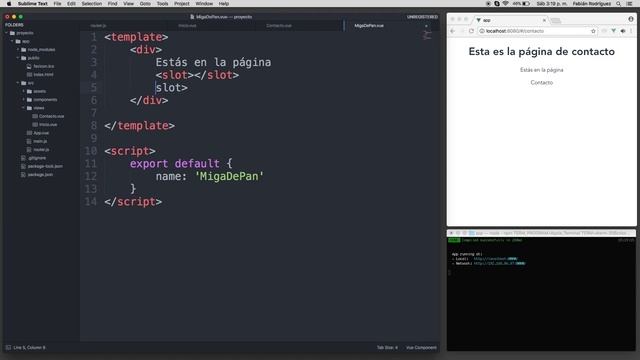
Task: Select the components folder icon
Action: point(29,100)
